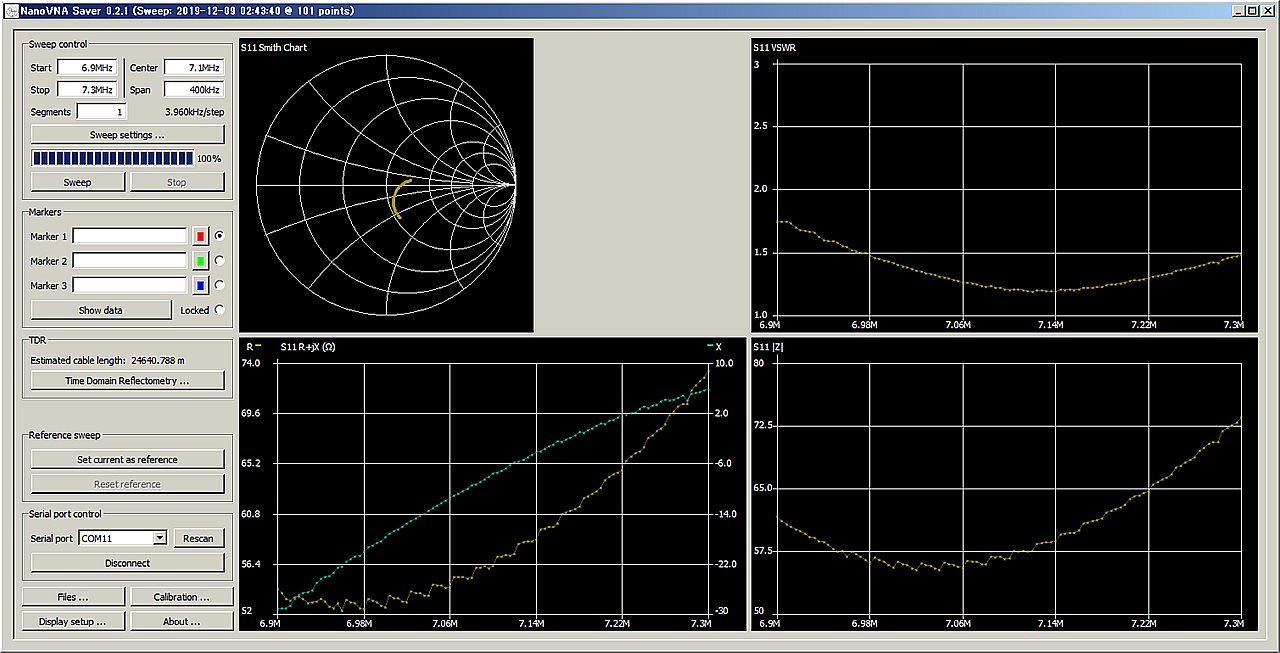Click the Marker 2 frequency field

tap(130, 261)
